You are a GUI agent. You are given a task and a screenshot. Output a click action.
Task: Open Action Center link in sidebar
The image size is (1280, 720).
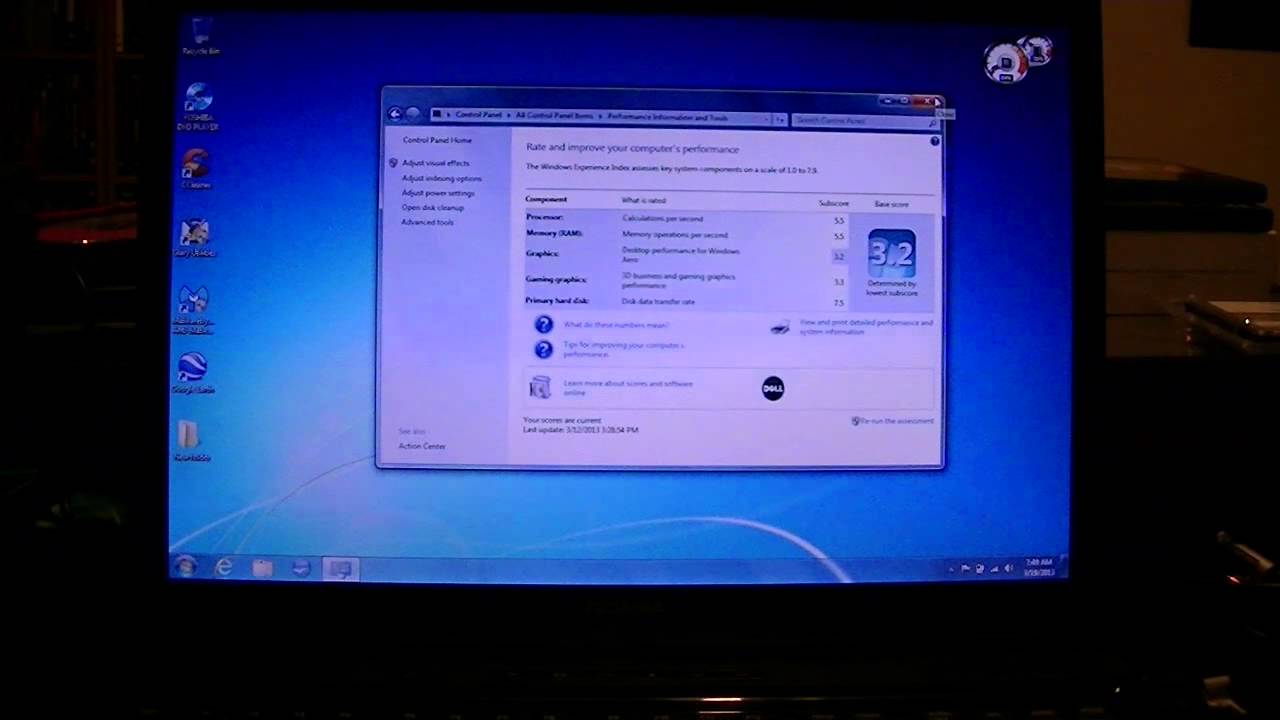422,446
